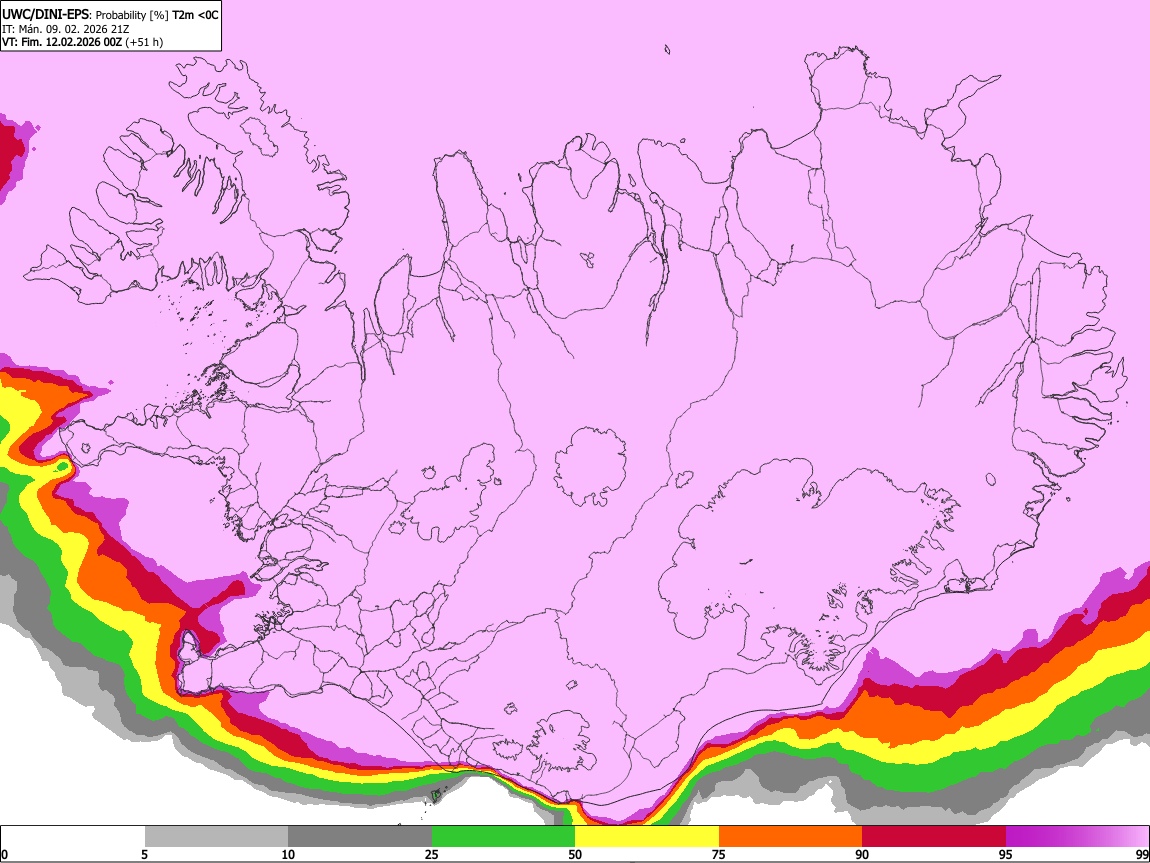Screen dimensions: 1150x863
Task: Click the legend value label '10'
Action: [288, 854]
